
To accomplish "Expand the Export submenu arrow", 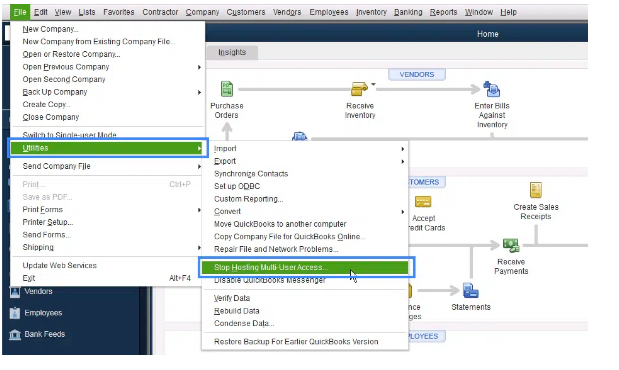I will [x=403, y=162].
